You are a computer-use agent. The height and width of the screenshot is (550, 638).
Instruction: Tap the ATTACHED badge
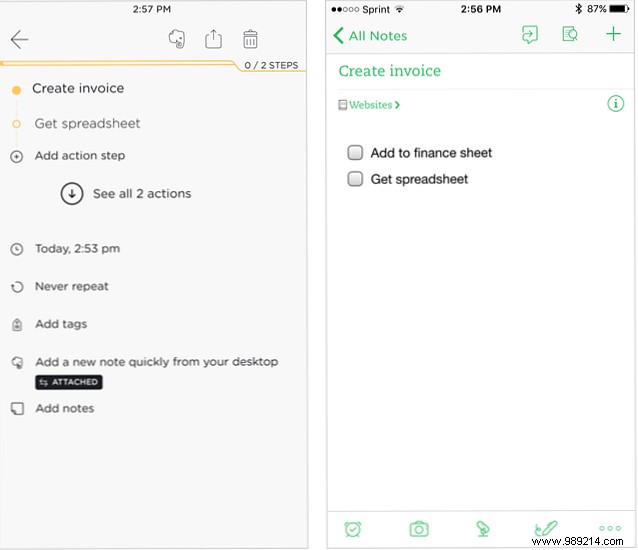pyautogui.click(x=69, y=382)
